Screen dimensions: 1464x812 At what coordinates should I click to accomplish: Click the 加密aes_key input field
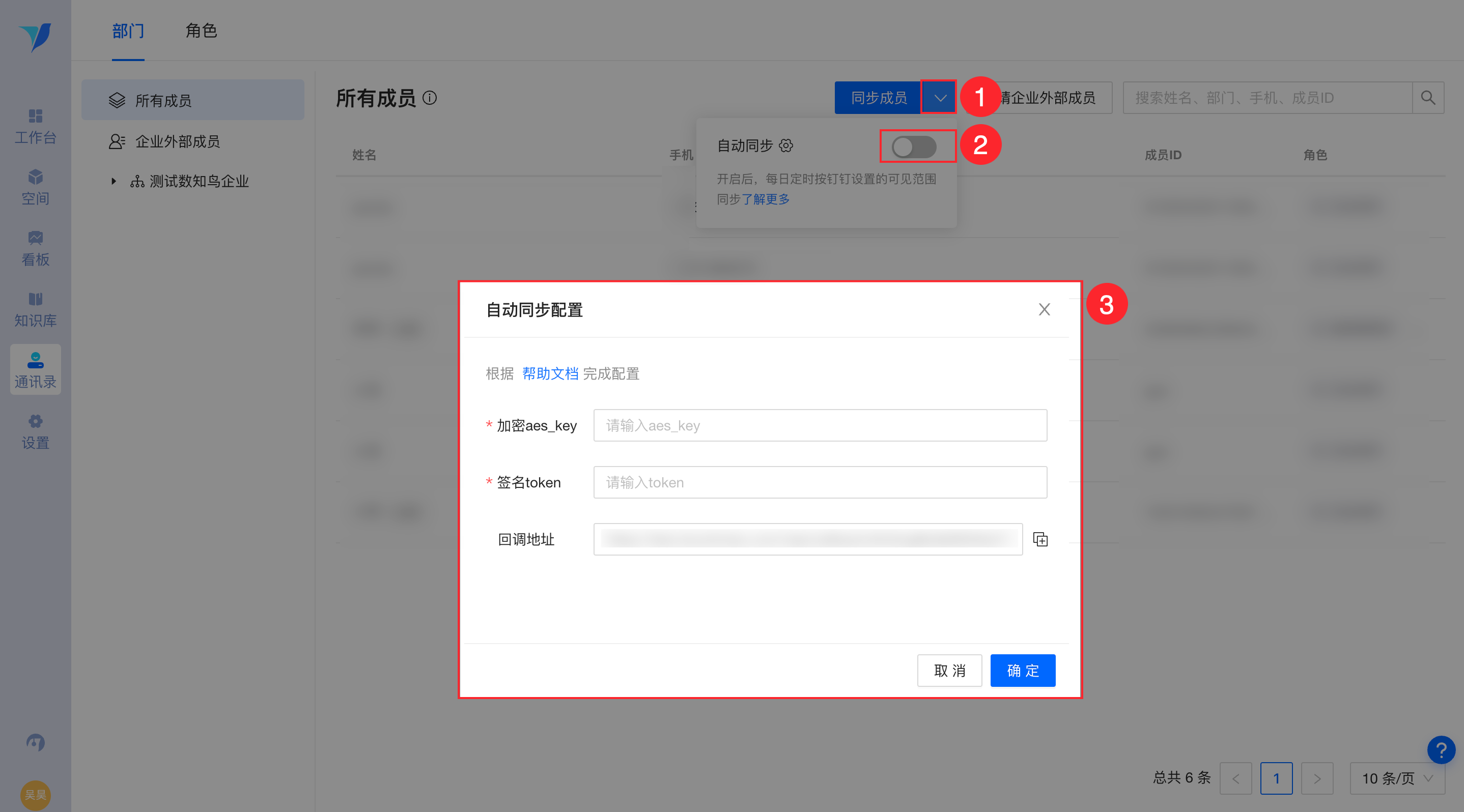coord(820,425)
